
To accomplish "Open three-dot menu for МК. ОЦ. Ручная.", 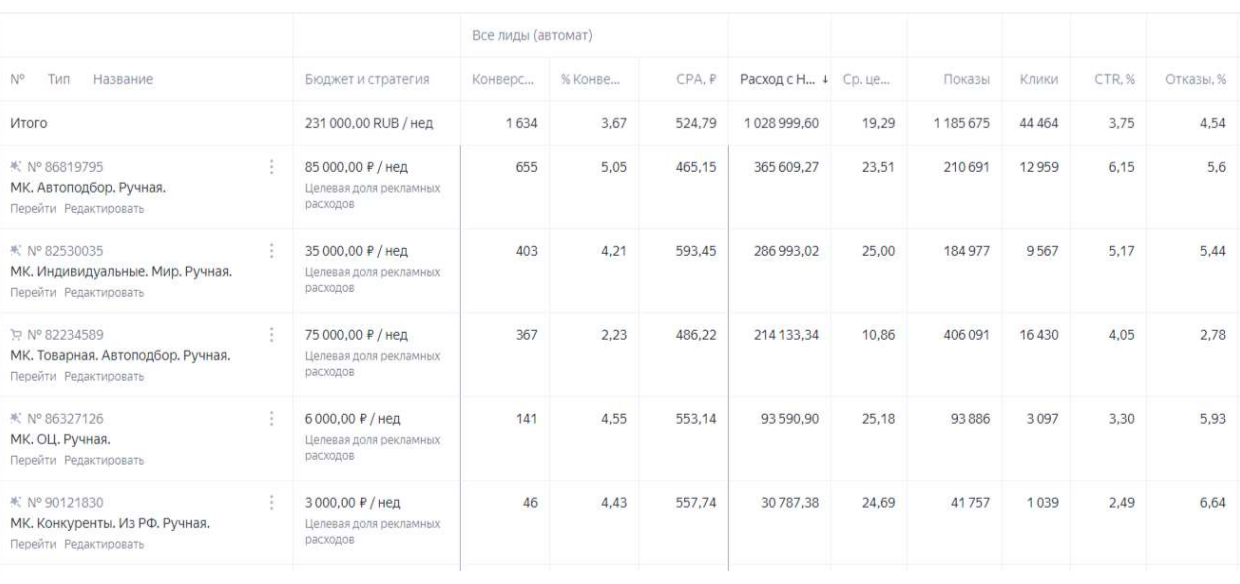I will pyautogui.click(x=272, y=420).
